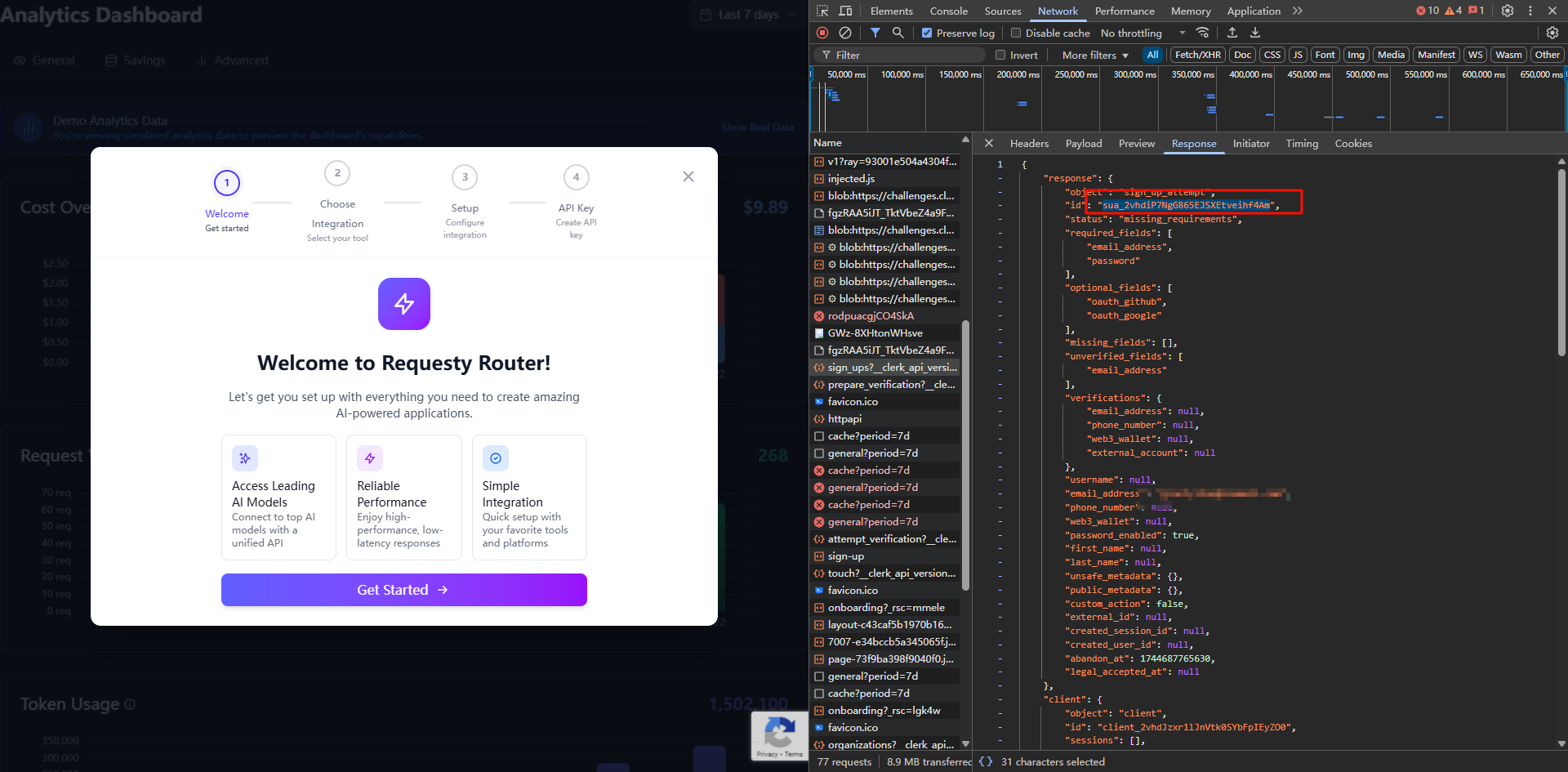
Task: Switch to the Preview tab
Action: pyautogui.click(x=1137, y=143)
